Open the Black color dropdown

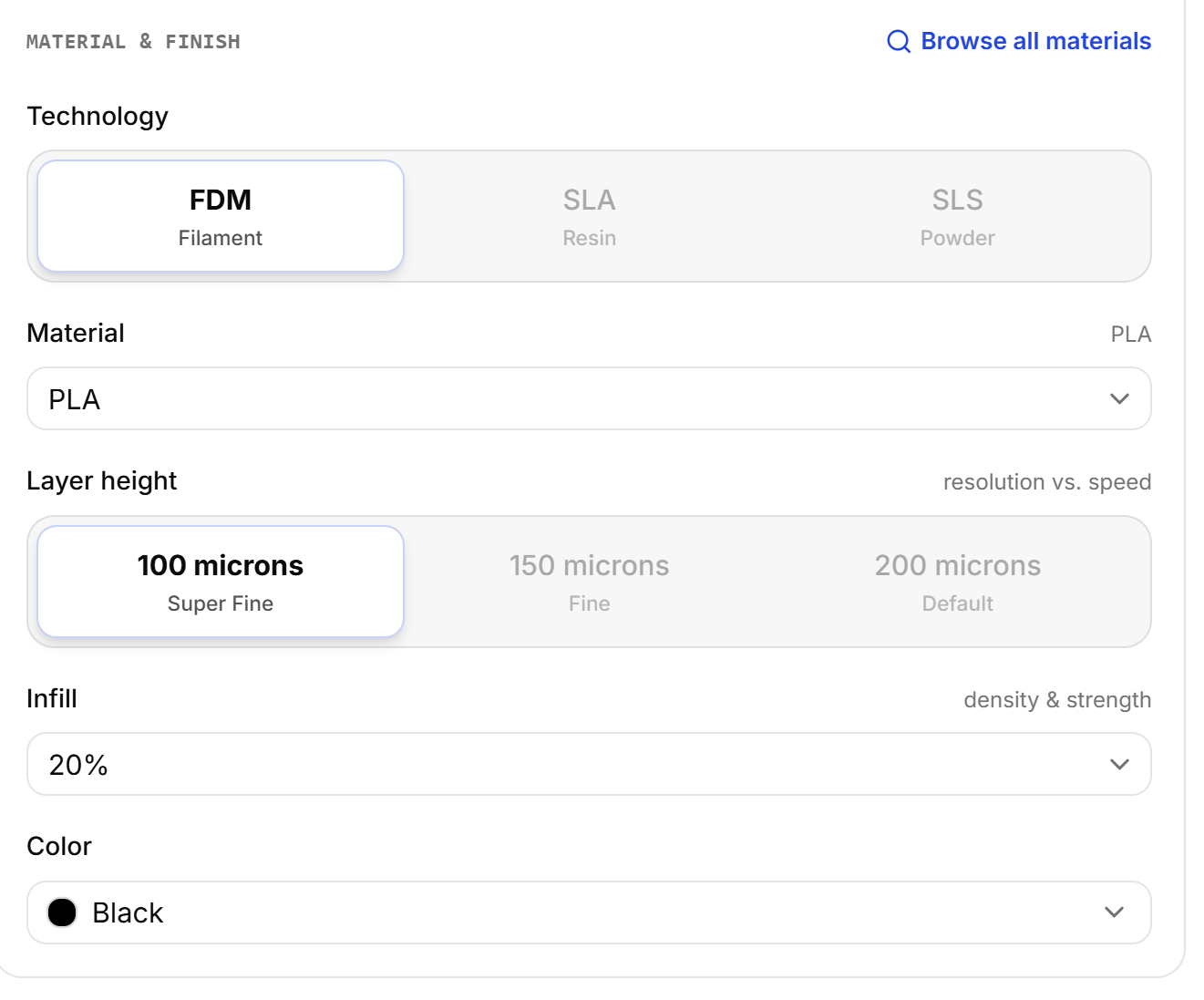point(589,912)
